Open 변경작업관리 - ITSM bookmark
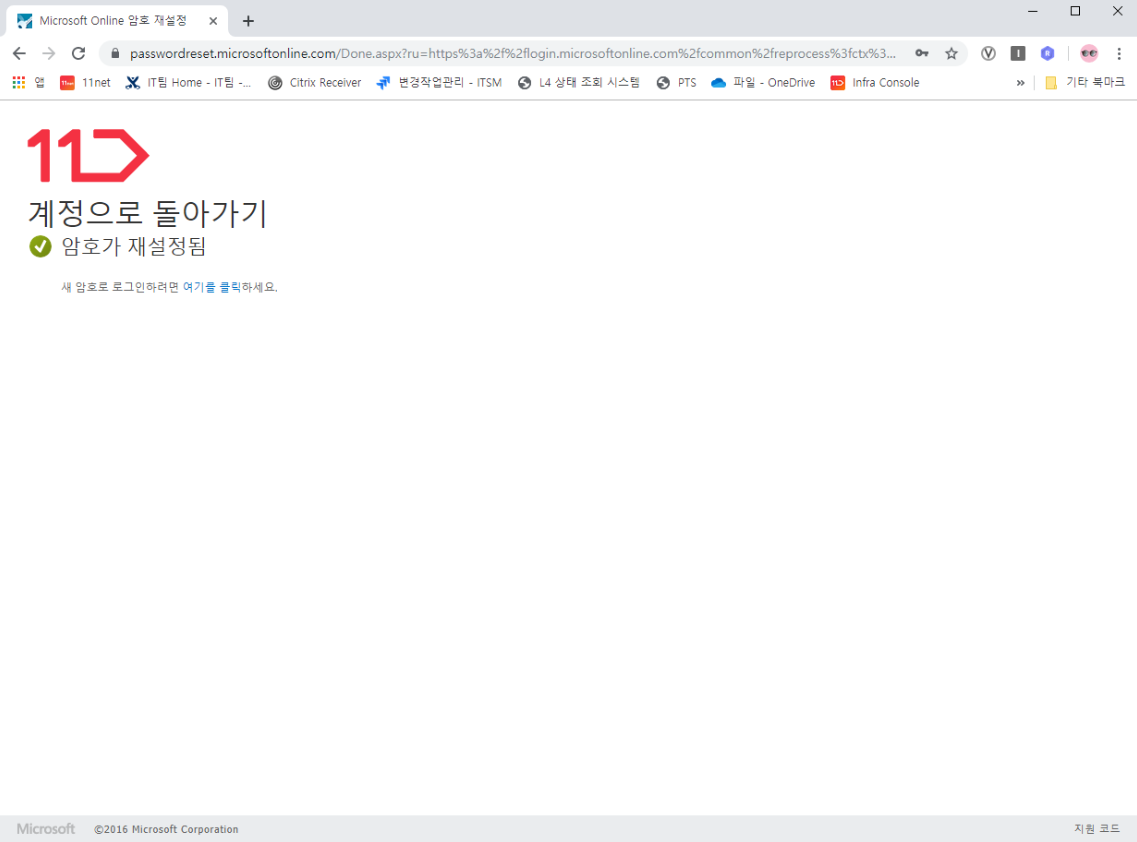Screen dimensions: 1137x842 439,83
